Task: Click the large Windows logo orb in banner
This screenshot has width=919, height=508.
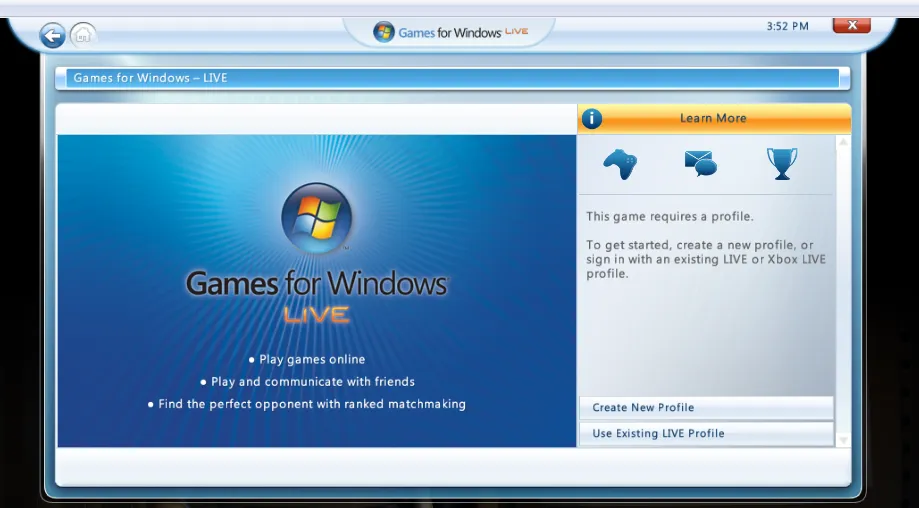Action: pyautogui.click(x=316, y=217)
